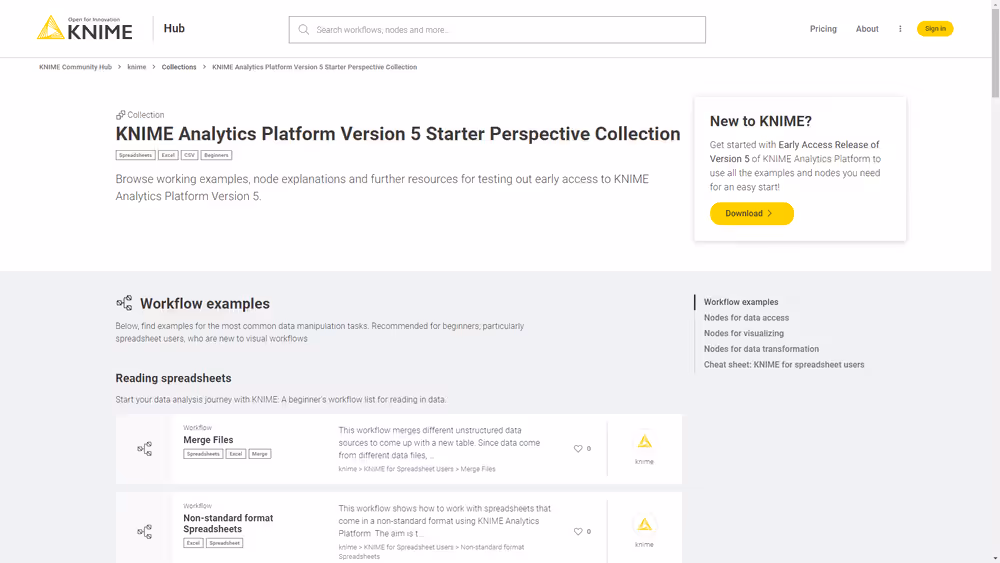
Task: Click the KNIME logo in the header
Action: click(85, 29)
